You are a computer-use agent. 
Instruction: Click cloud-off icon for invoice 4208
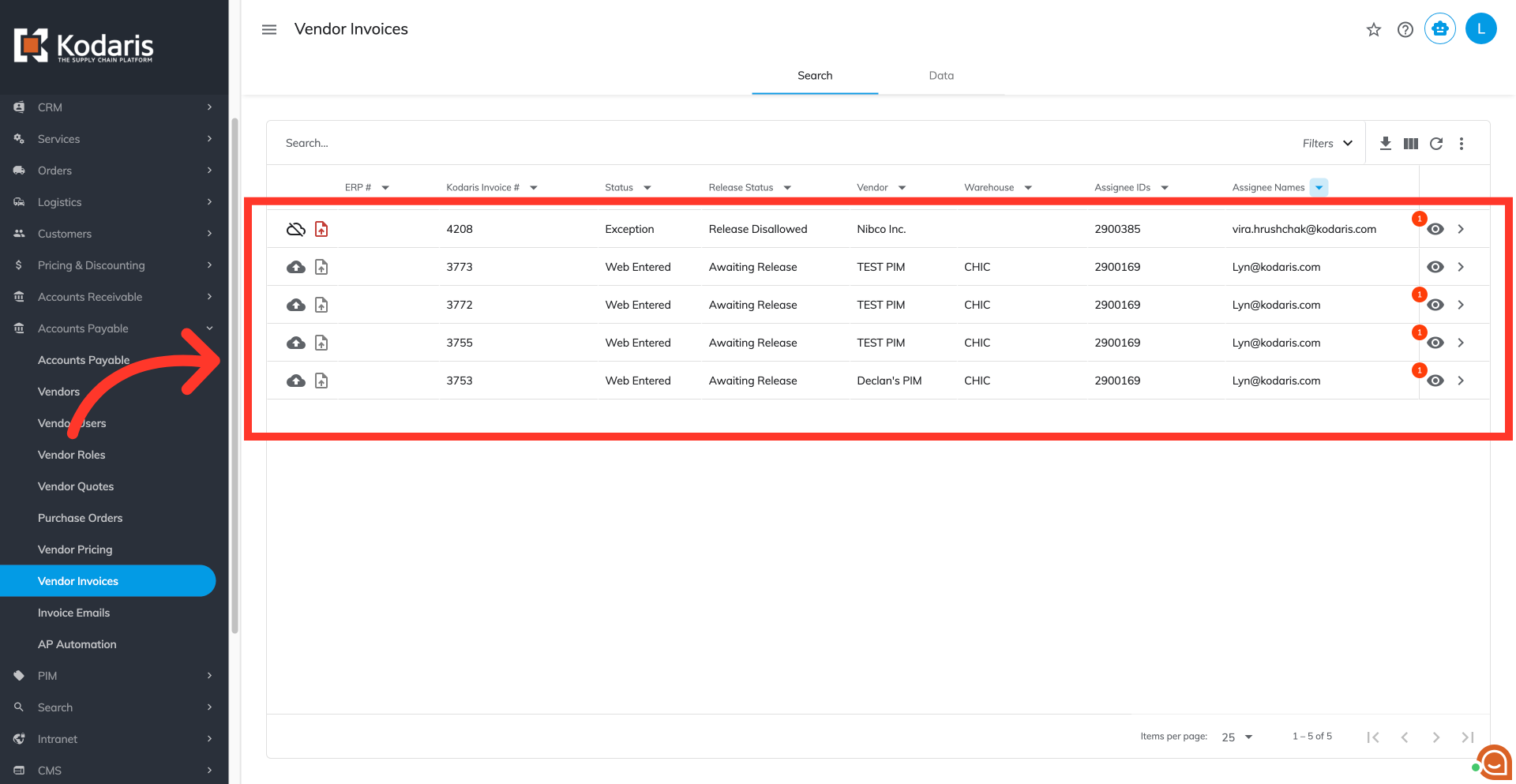tap(296, 229)
